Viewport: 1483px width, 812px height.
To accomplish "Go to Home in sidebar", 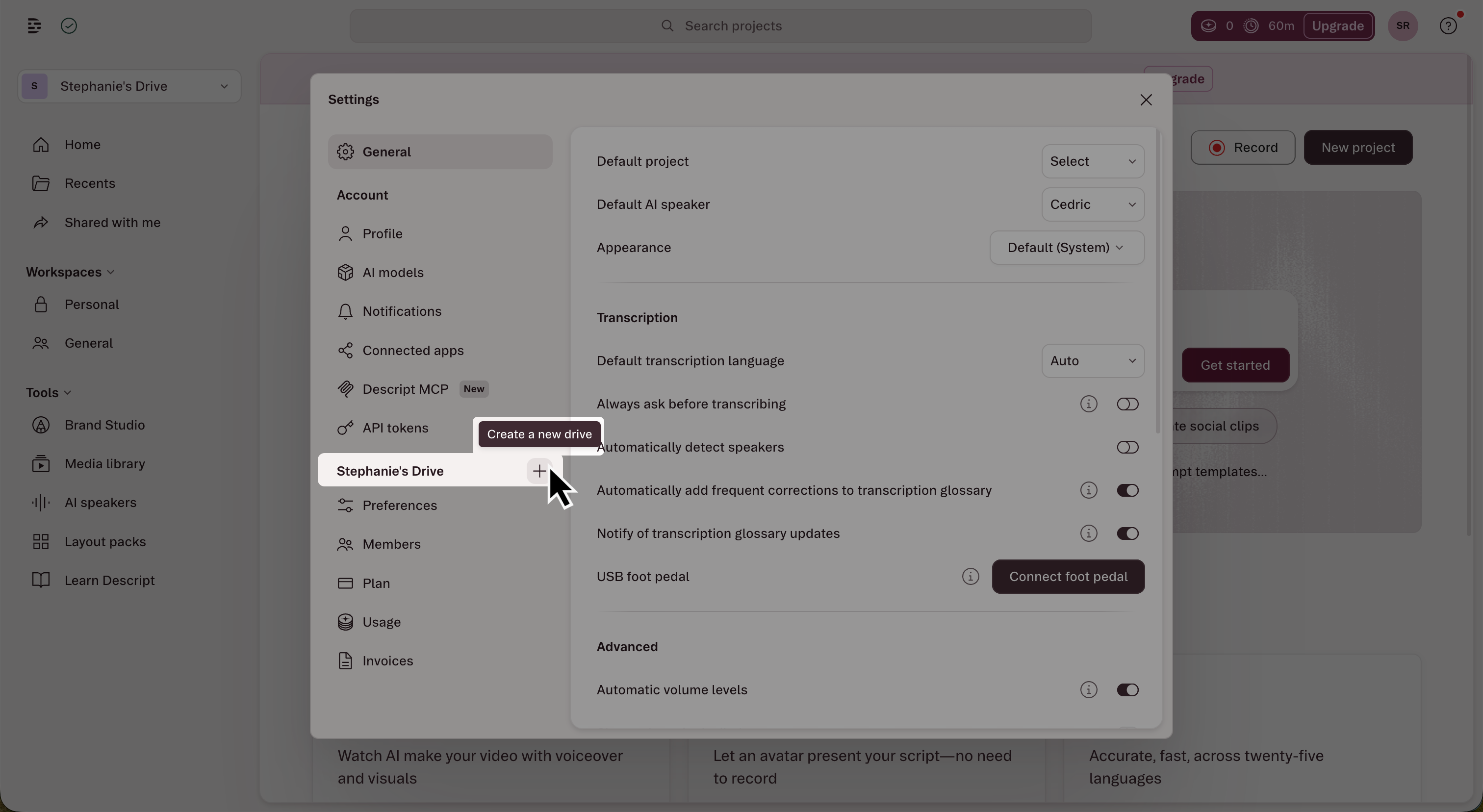I will point(129,145).
